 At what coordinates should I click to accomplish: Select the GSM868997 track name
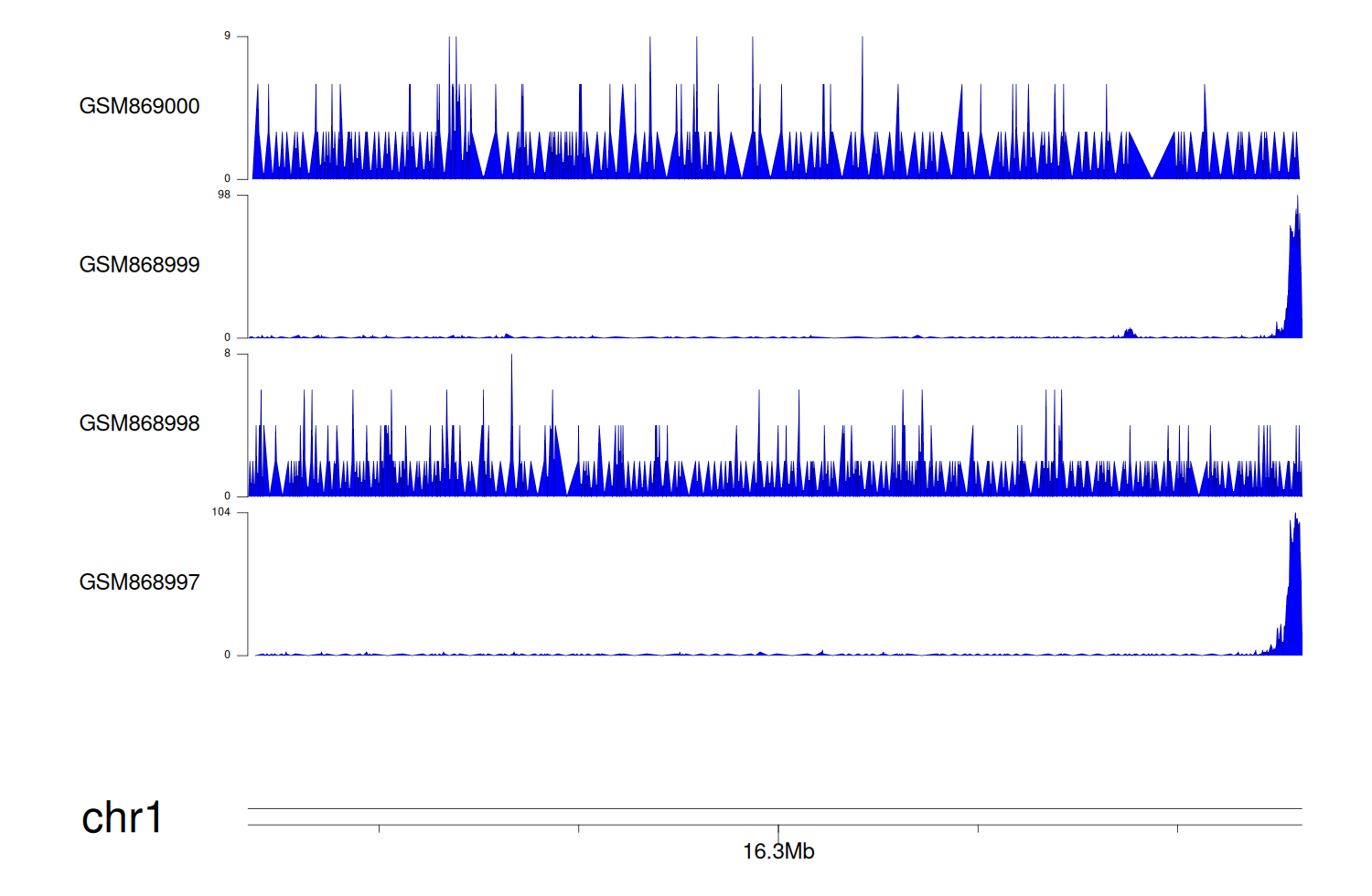click(x=139, y=582)
